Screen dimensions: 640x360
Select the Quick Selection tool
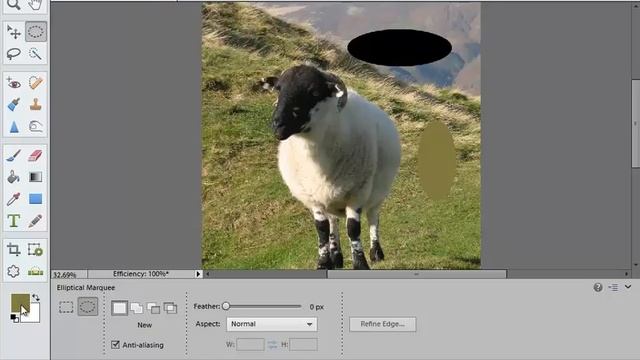point(36,53)
